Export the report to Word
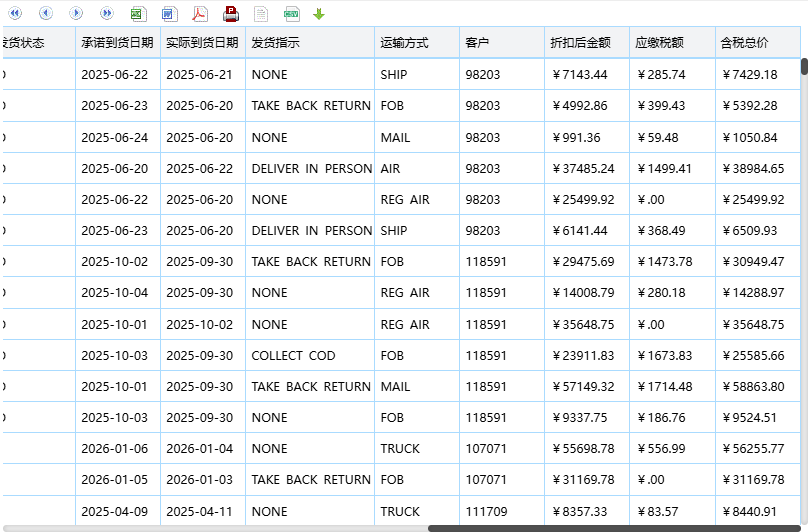Screen dimensions: 808x532 click(x=170, y=14)
